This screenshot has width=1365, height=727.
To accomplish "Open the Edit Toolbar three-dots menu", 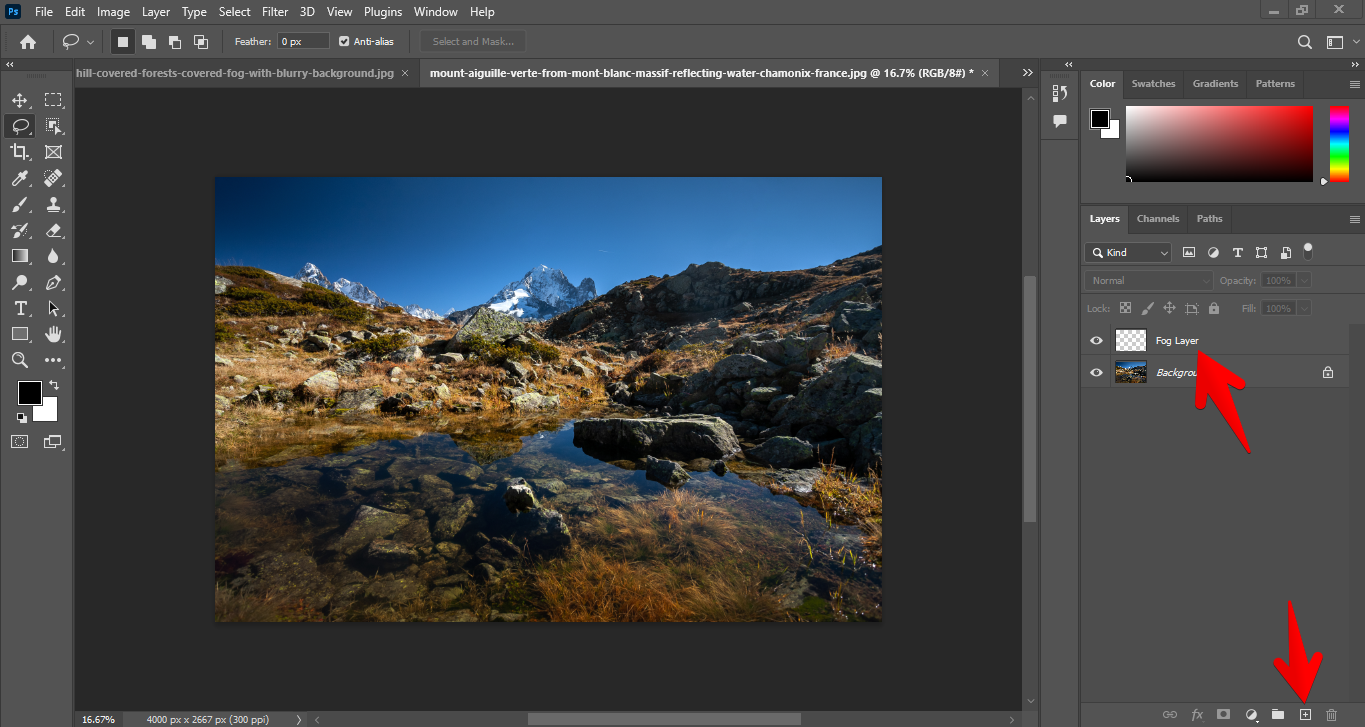I will point(53,360).
